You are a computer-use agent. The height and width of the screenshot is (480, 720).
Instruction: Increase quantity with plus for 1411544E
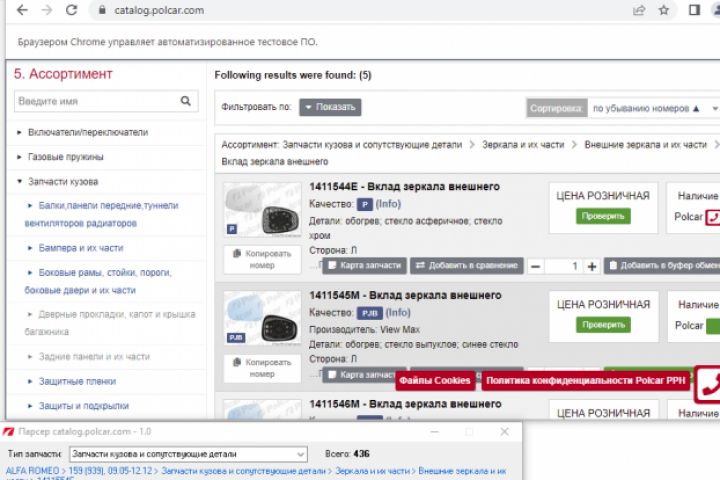click(592, 266)
